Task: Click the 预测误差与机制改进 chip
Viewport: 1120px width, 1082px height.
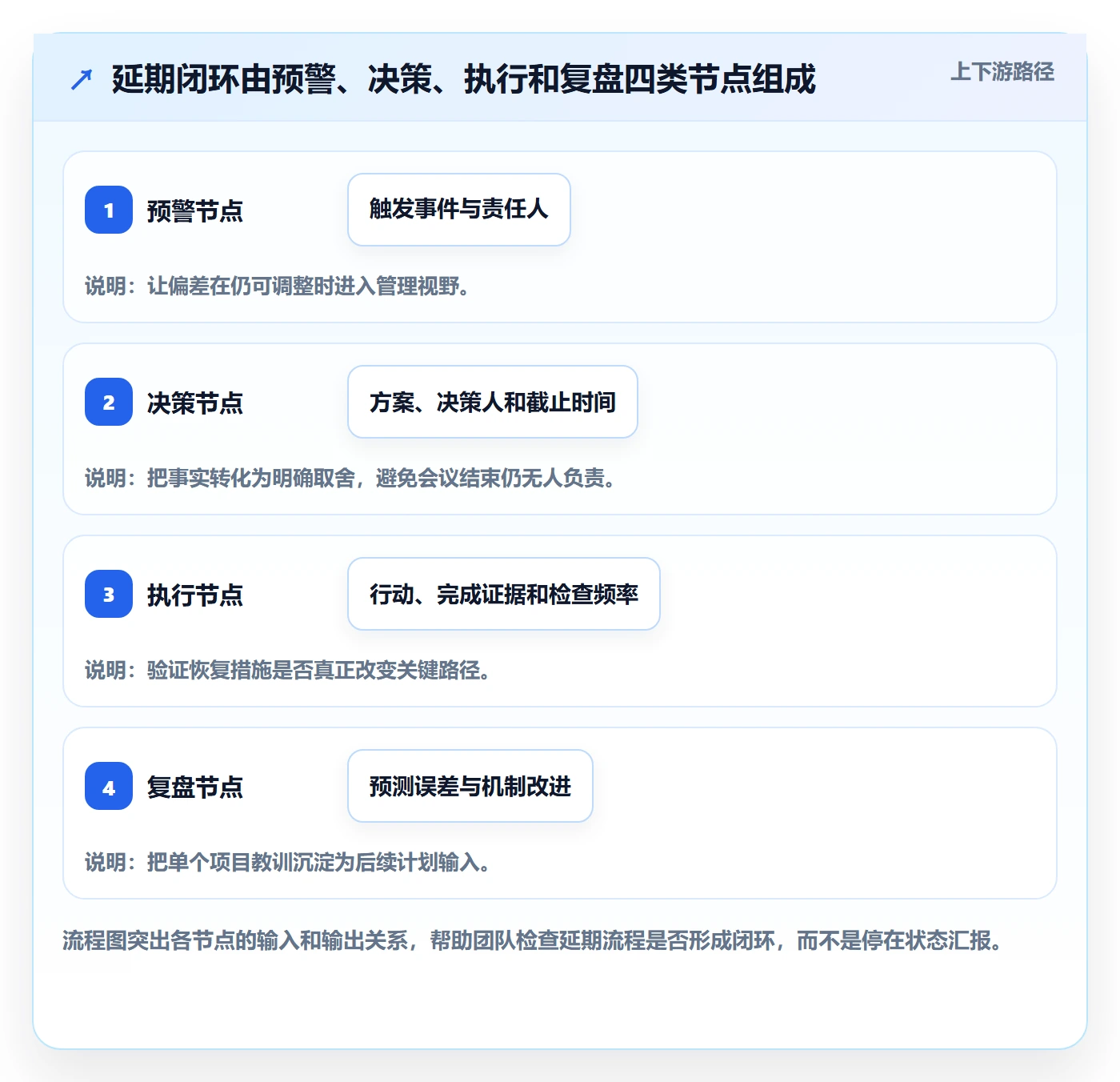Action: [470, 786]
